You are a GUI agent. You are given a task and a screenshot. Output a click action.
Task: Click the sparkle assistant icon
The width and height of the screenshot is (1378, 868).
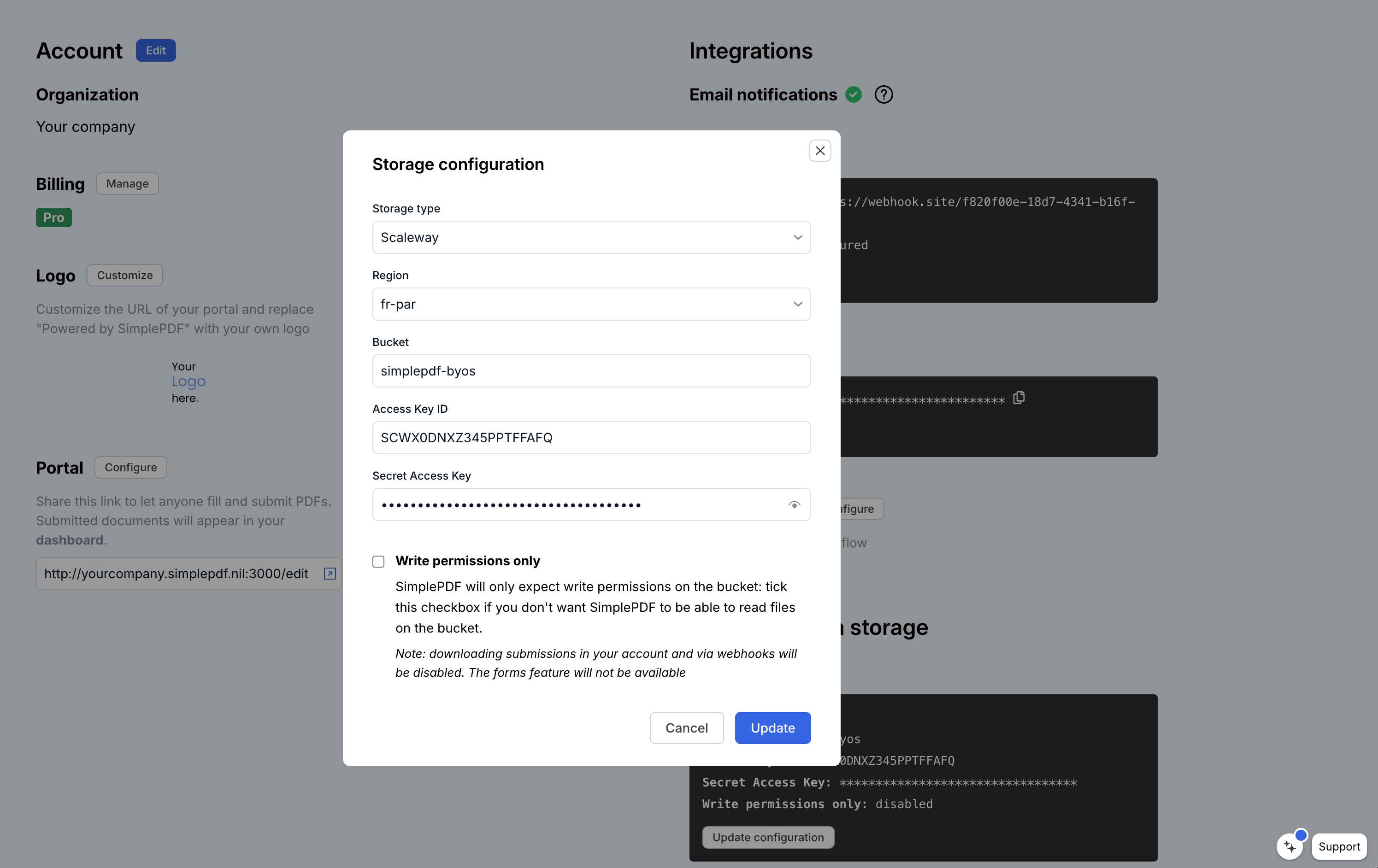[1290, 846]
